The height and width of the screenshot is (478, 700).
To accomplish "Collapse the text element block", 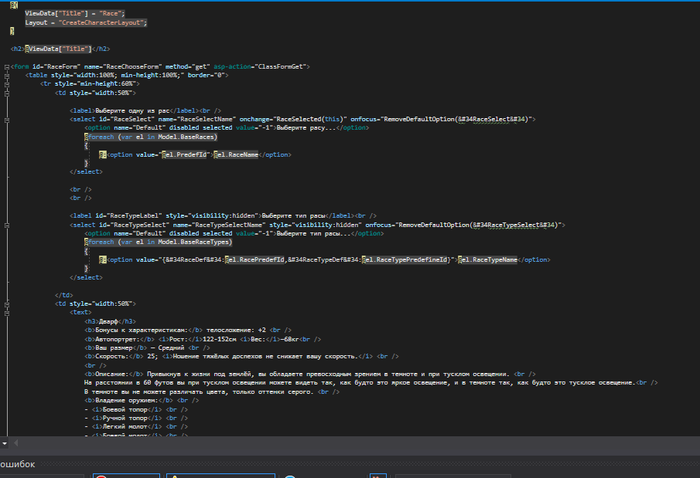I will tap(6, 311).
